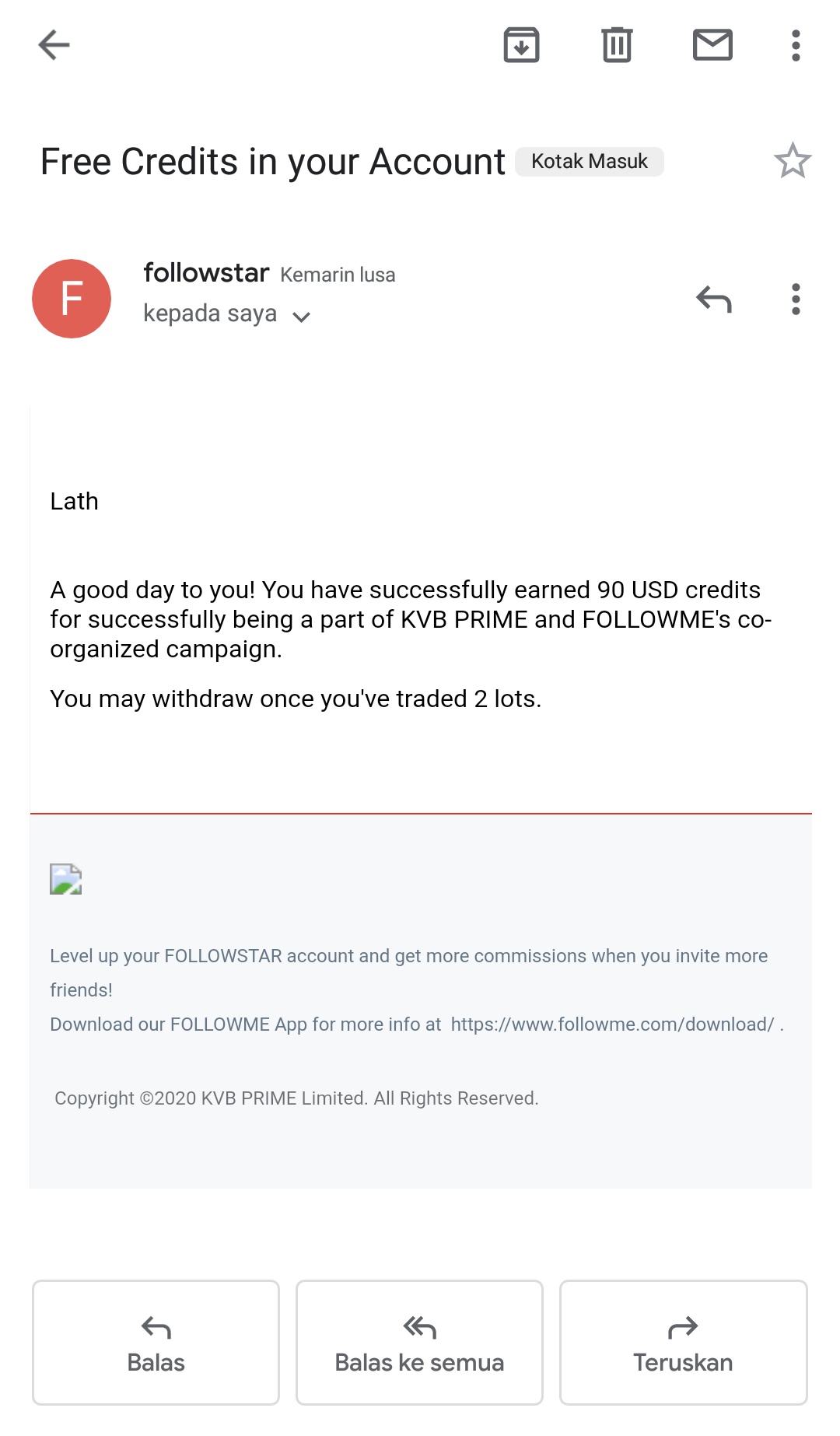This screenshot has height=1436, width=840.
Task: Tap the Balas reply button
Action: [x=156, y=1343]
